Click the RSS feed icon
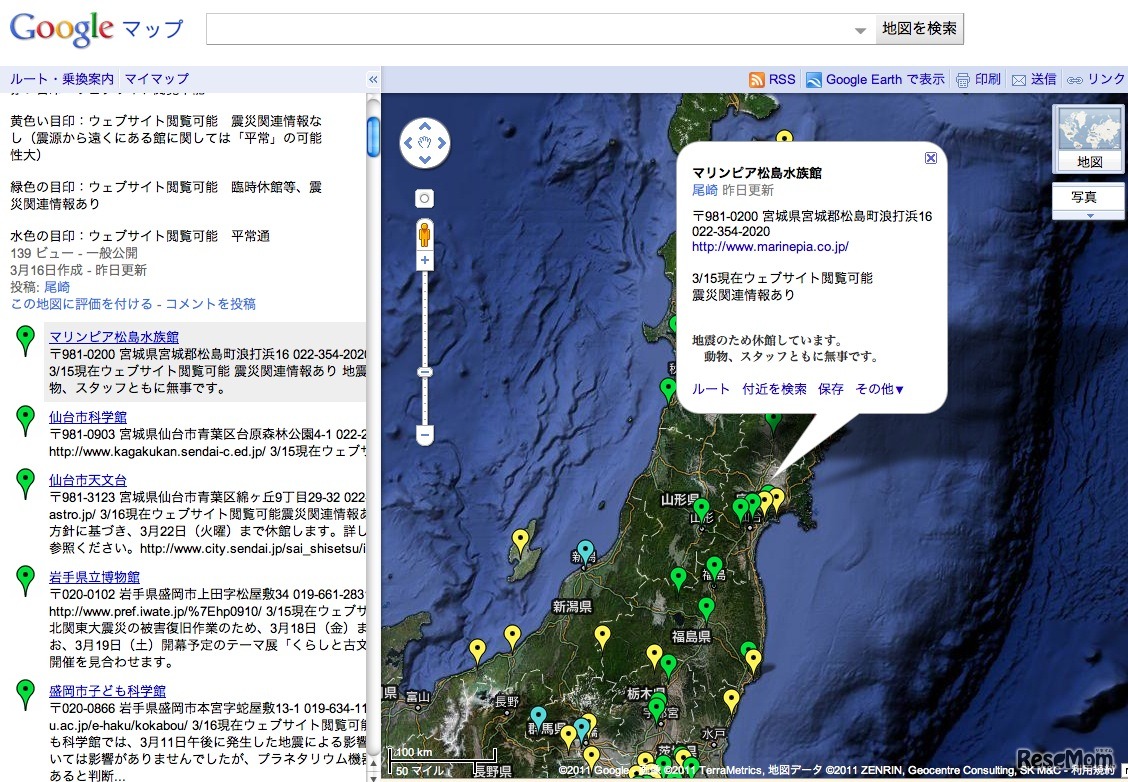Image resolution: width=1128 pixels, height=782 pixels. click(757, 79)
